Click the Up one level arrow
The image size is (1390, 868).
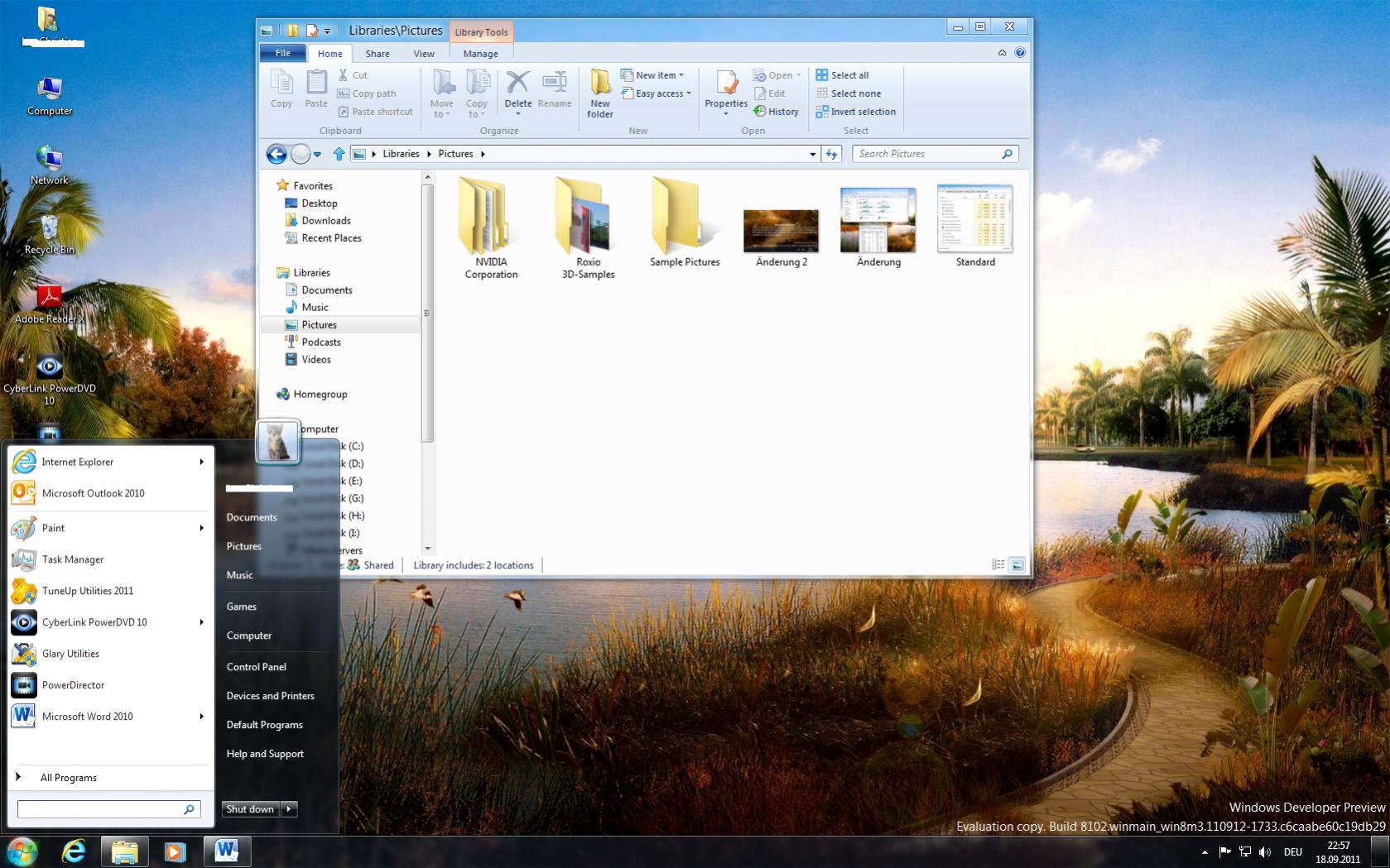339,154
